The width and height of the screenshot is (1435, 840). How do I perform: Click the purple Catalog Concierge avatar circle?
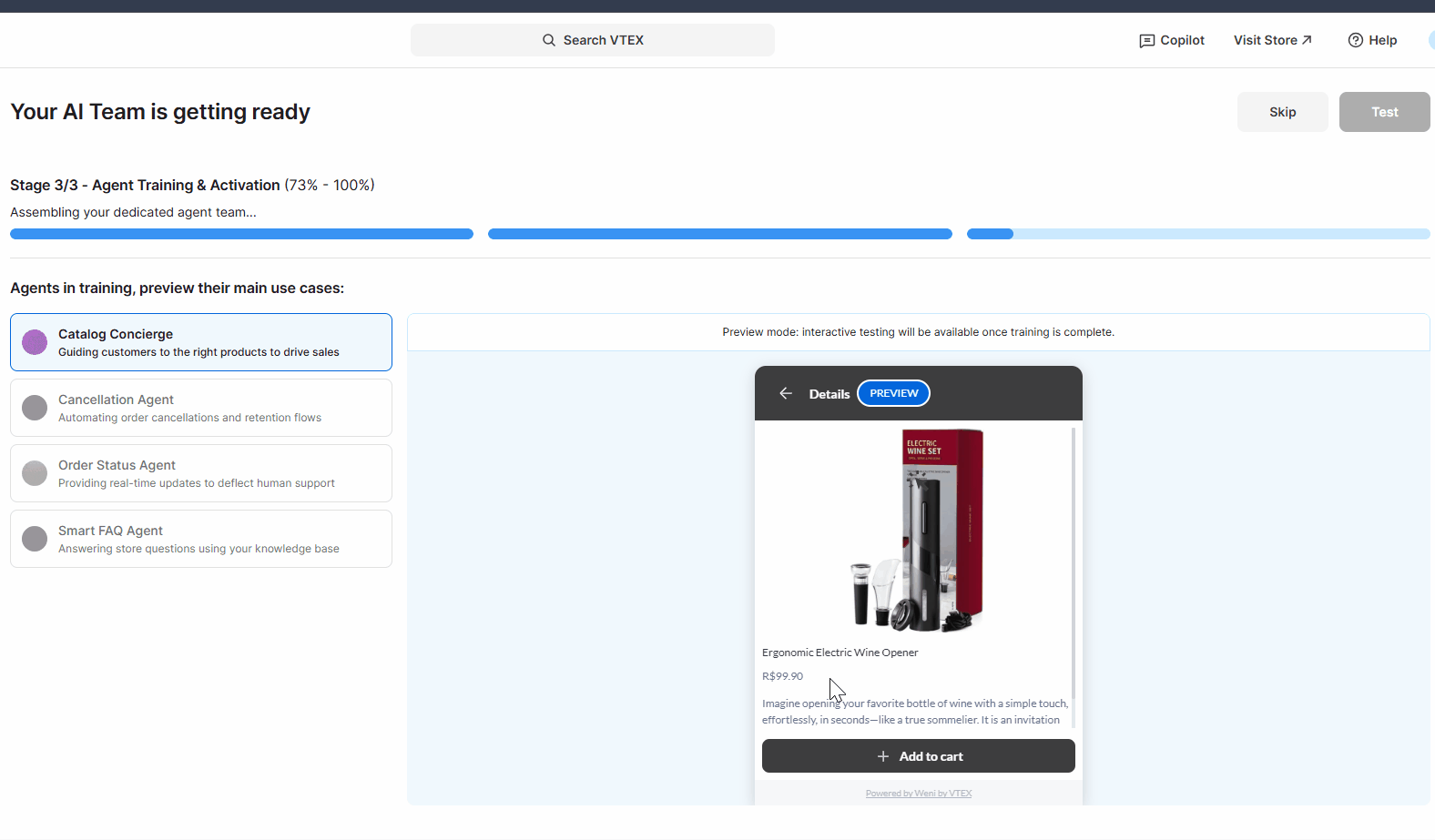pyautogui.click(x=35, y=342)
